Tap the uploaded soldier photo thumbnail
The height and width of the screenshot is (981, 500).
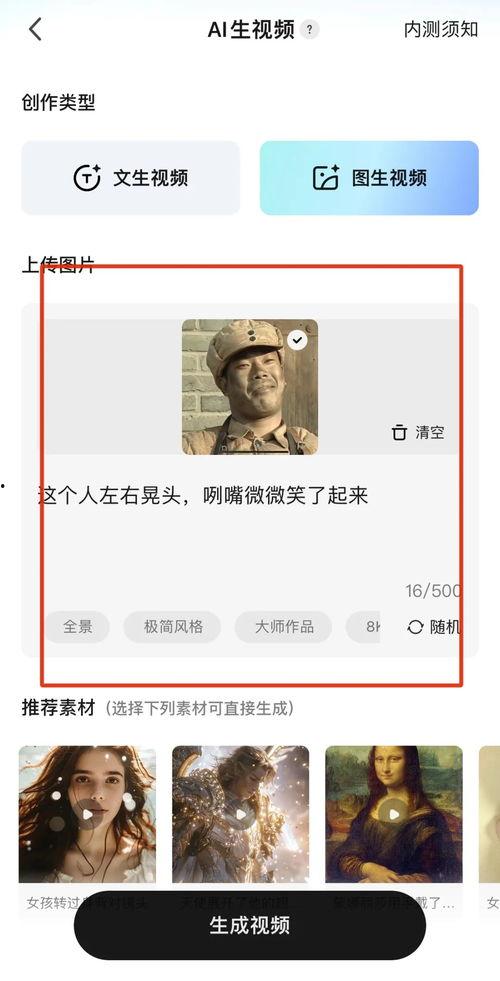coord(250,387)
